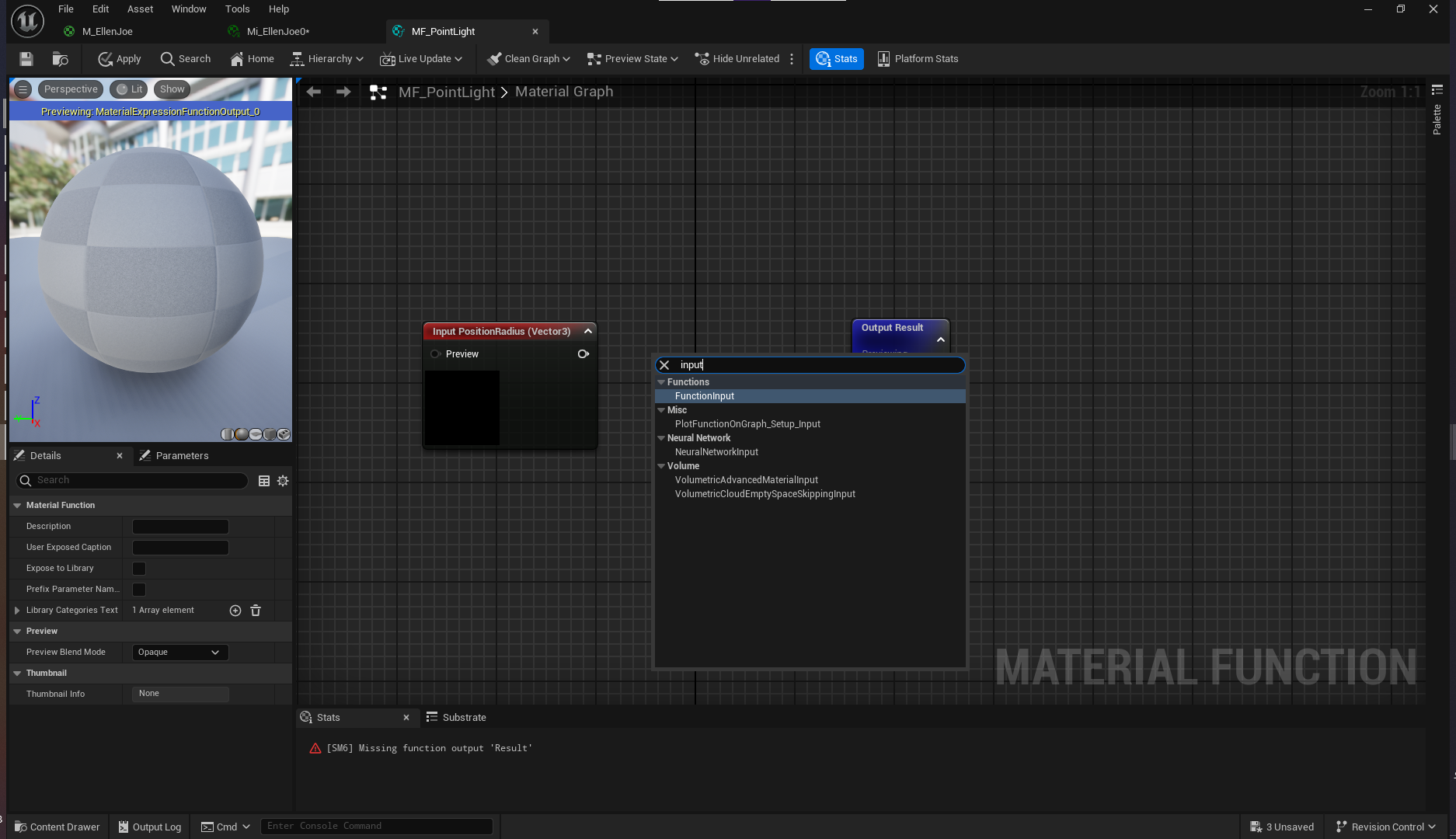Open the Live Update dropdown

pyautogui.click(x=421, y=59)
